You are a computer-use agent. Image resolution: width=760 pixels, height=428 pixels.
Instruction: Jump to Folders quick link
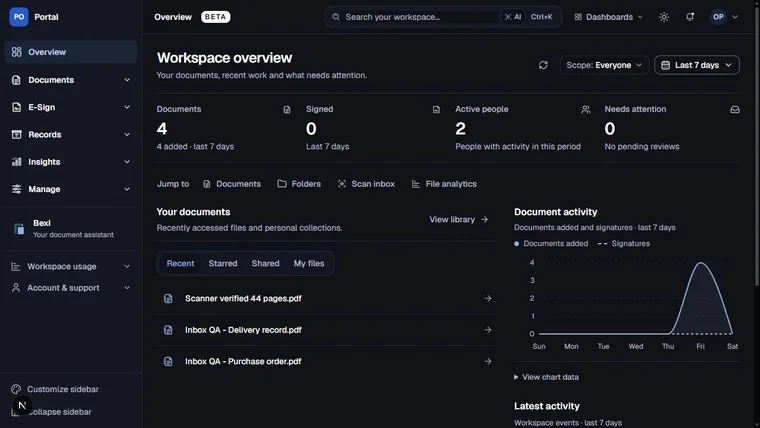click(299, 184)
